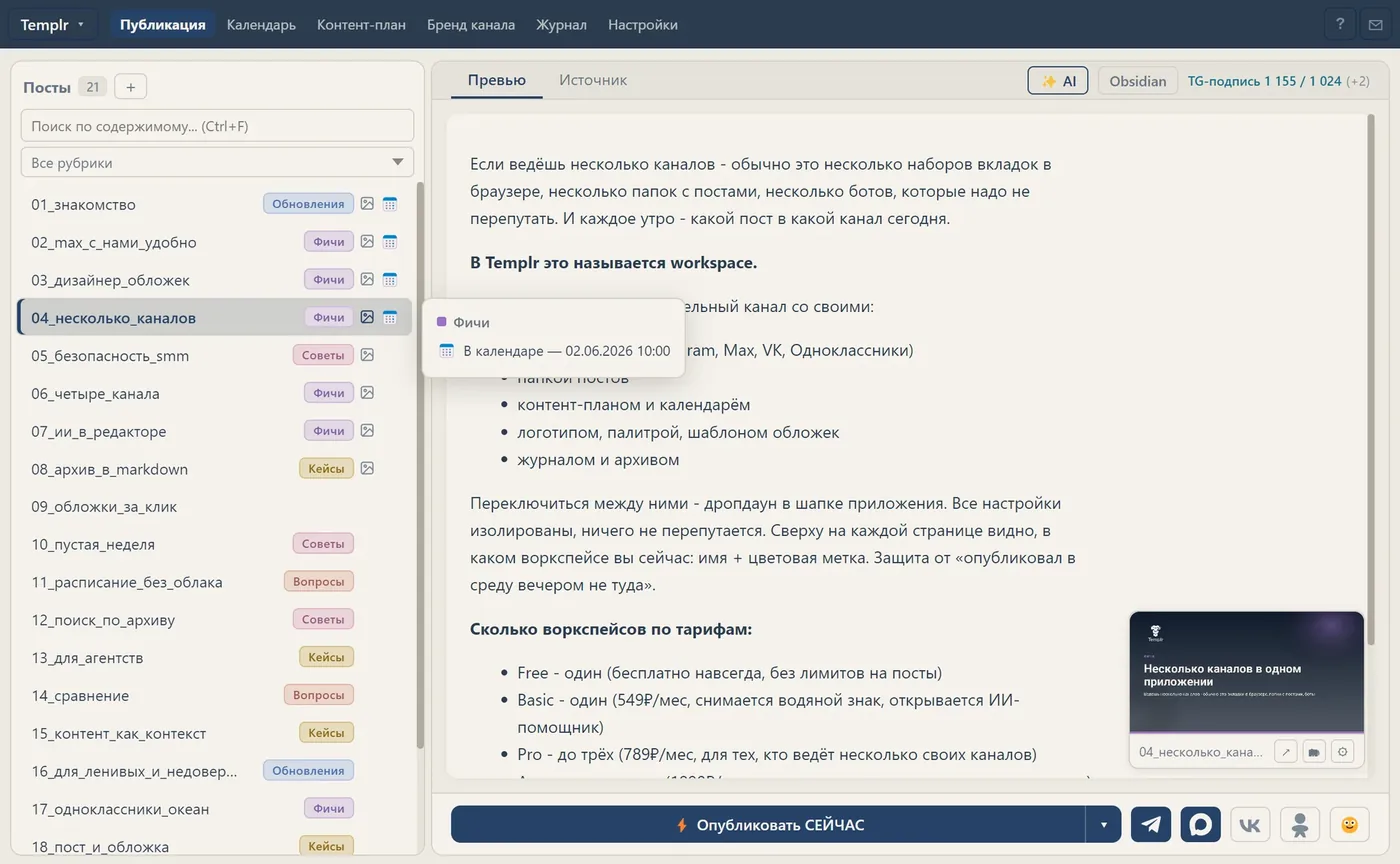Select post 14_сравнение
Screen dimensions: 1400x864
pyautogui.click(x=215, y=695)
